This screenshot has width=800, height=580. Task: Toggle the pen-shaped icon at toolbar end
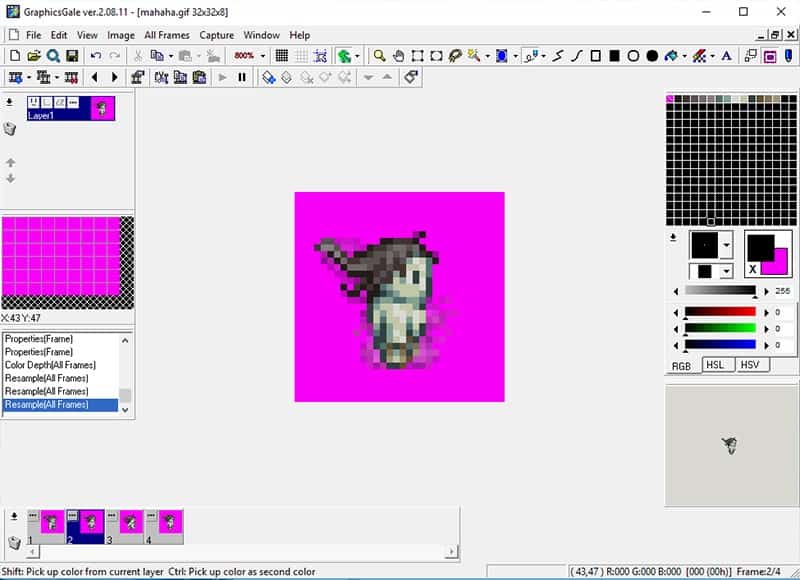pos(789,56)
